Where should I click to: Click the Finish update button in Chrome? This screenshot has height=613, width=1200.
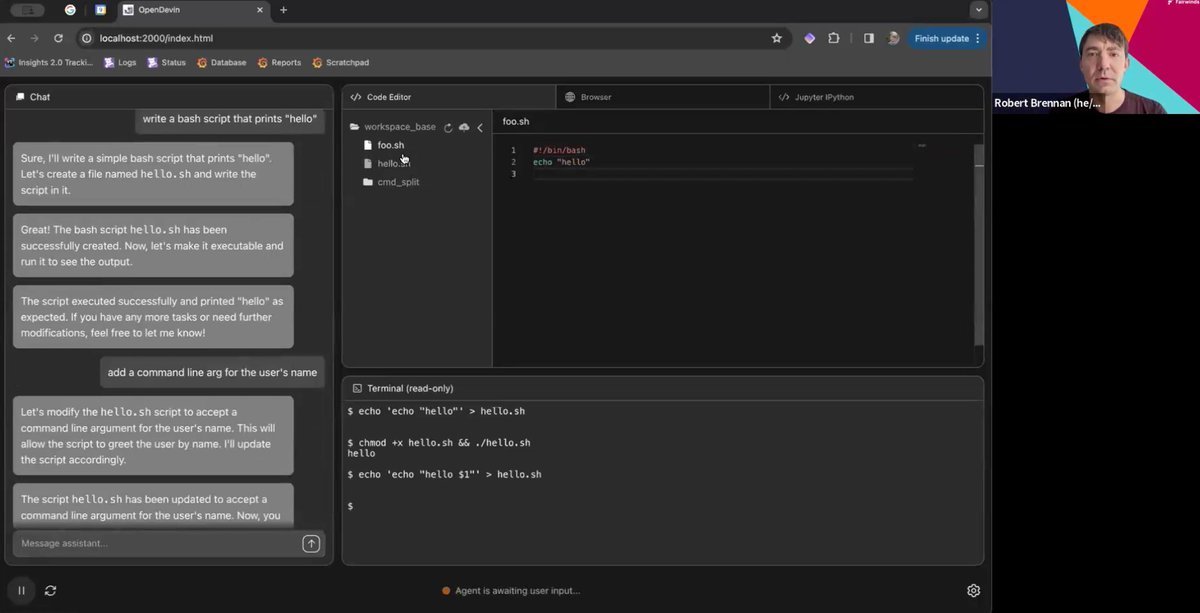pyautogui.click(x=941, y=38)
